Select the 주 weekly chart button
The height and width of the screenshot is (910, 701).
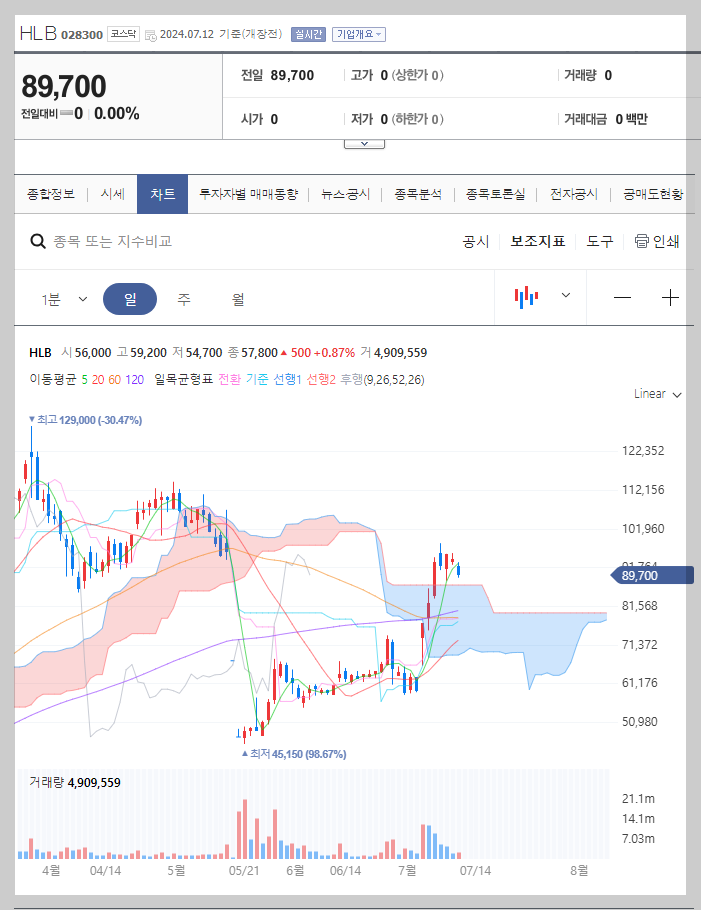(183, 297)
